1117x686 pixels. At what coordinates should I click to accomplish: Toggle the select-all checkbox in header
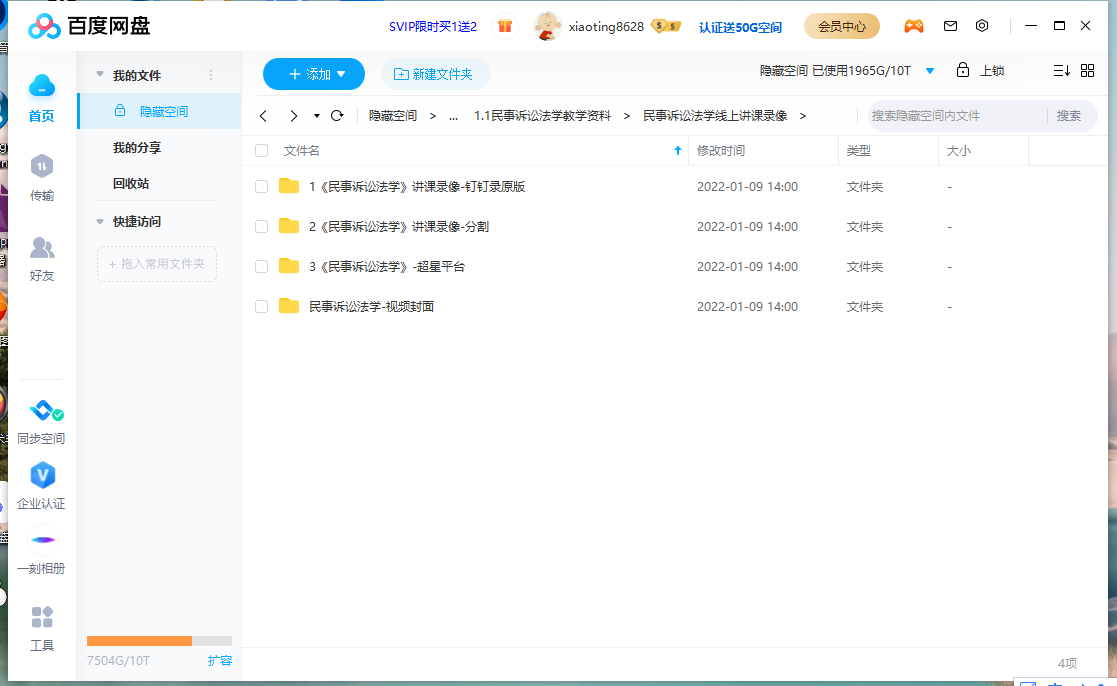point(262,151)
